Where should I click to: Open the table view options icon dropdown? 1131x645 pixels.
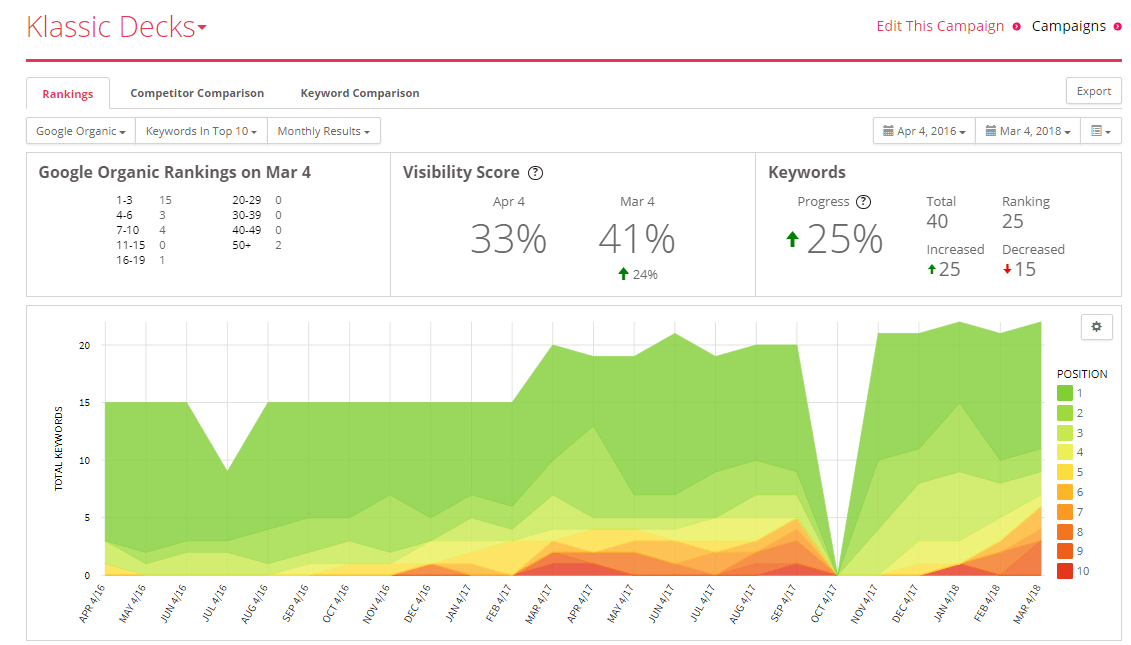(1101, 131)
